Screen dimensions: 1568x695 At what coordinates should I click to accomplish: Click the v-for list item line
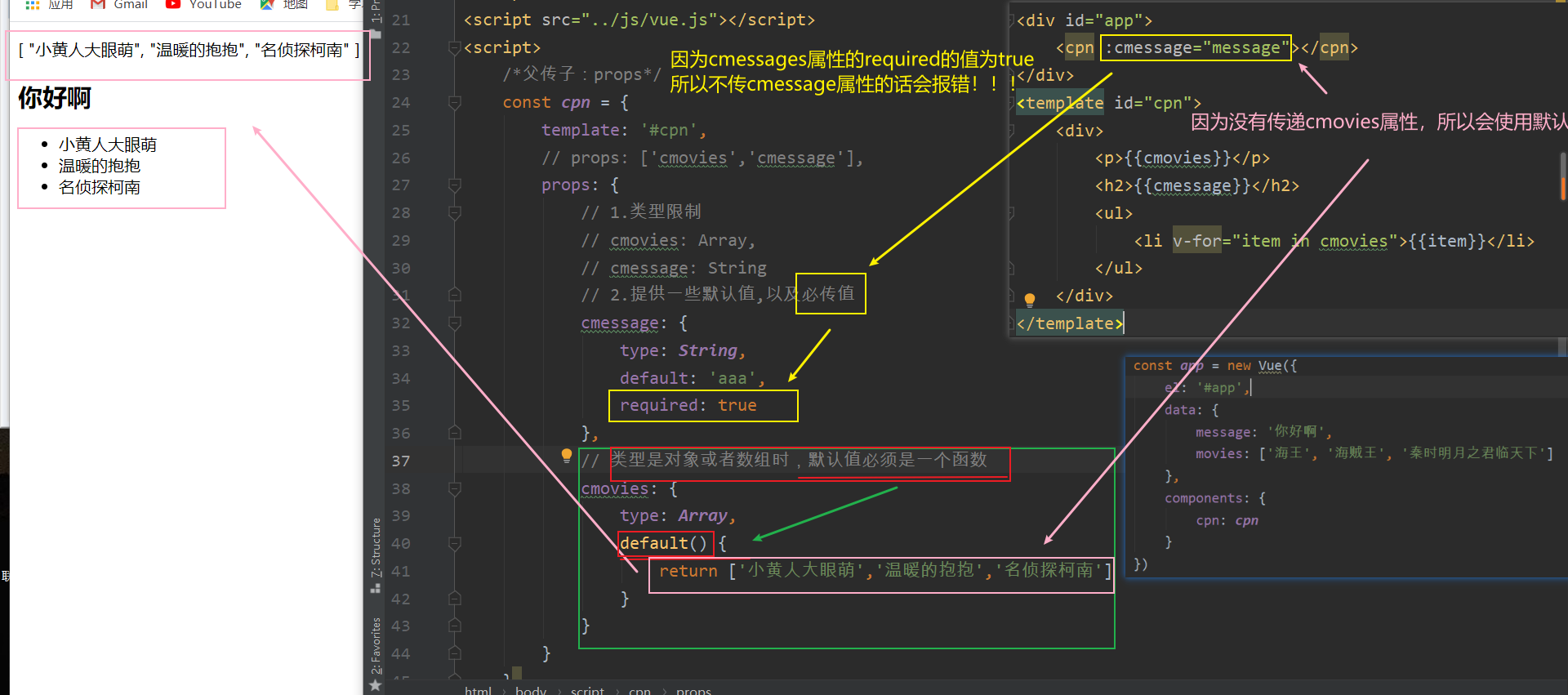[1334, 241]
